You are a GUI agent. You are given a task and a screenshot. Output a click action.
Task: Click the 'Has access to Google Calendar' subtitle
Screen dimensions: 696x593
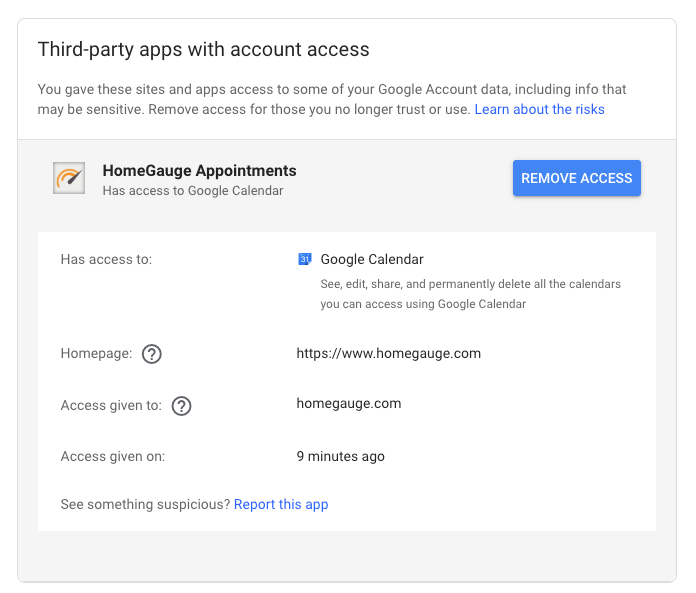coord(193,191)
